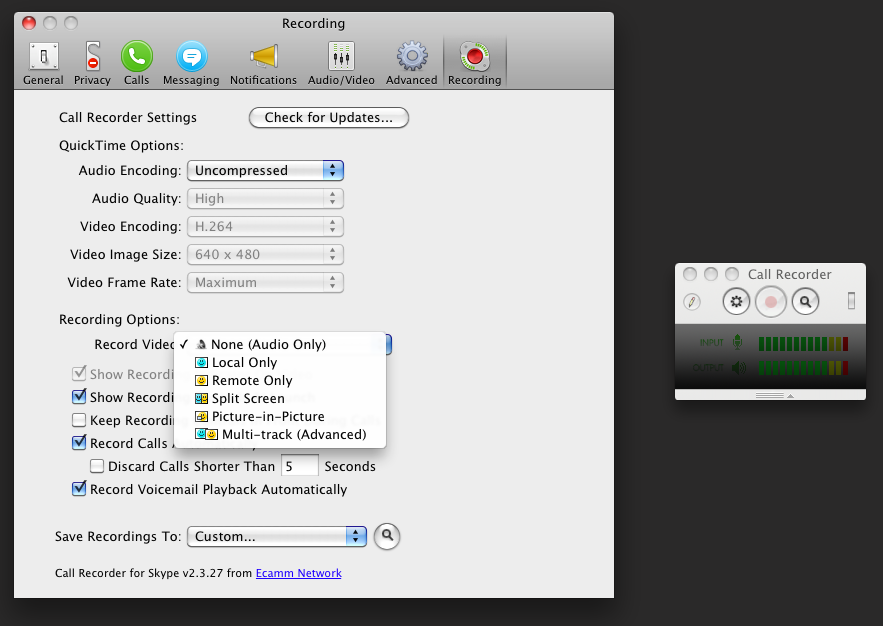Click the output level meter
This screenshot has width=883, height=626.
click(804, 368)
